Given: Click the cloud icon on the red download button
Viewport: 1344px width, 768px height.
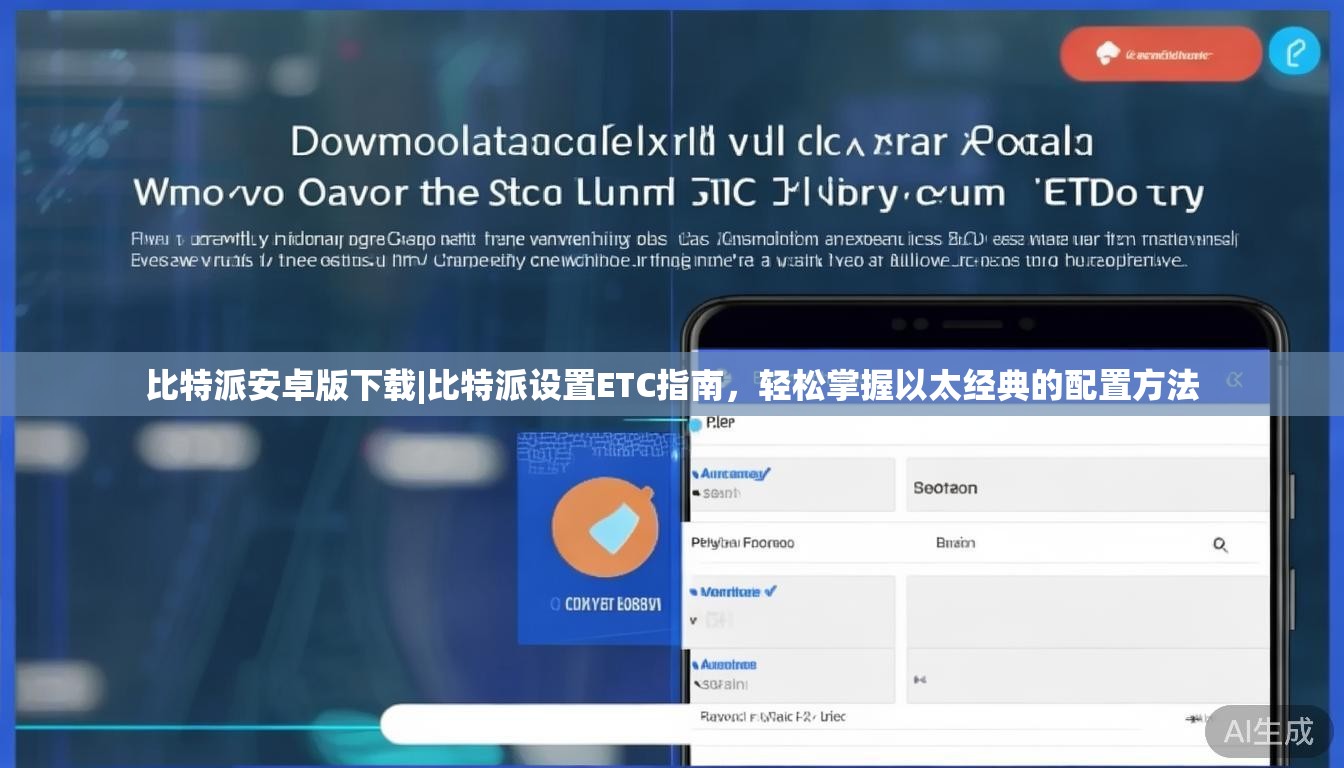Looking at the screenshot, I should coord(1110,53).
